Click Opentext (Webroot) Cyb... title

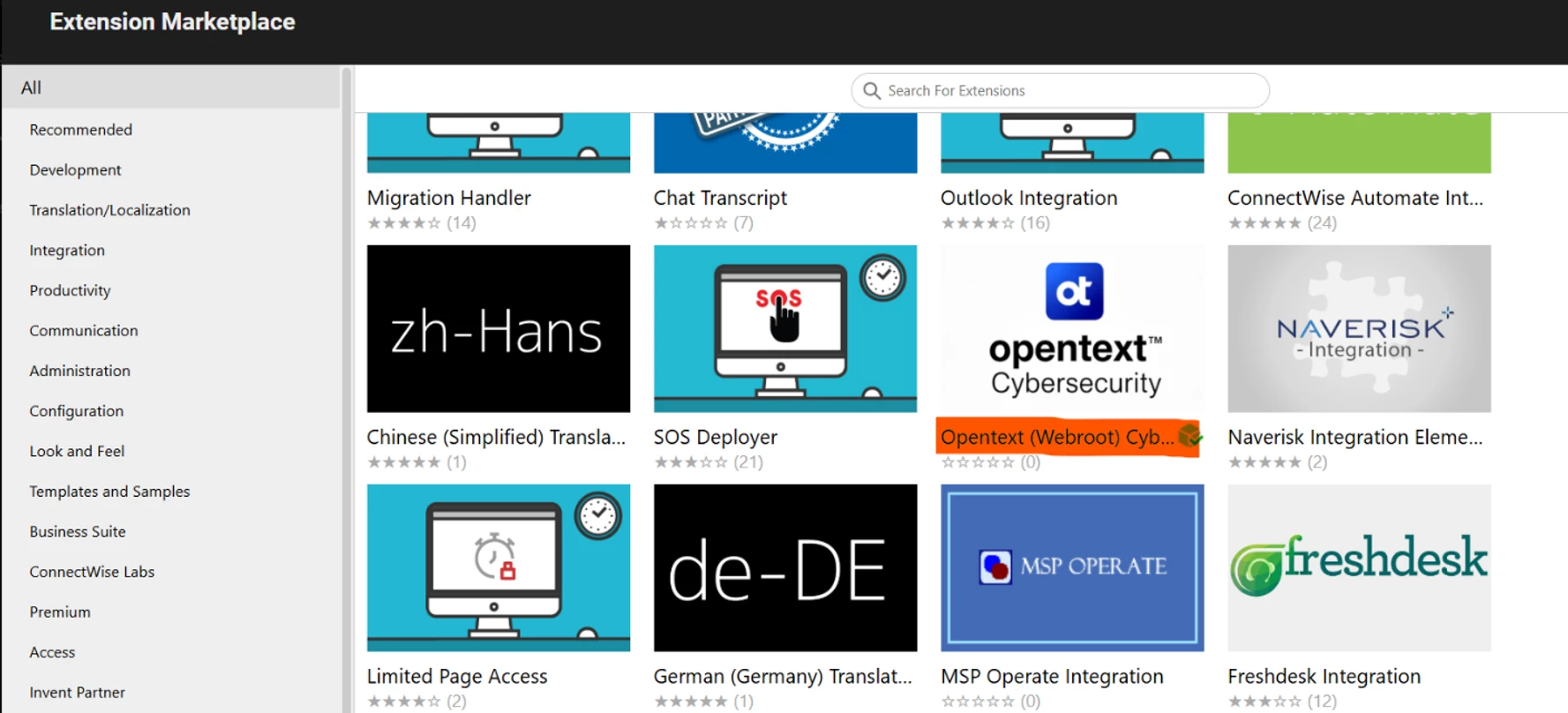(x=1057, y=437)
